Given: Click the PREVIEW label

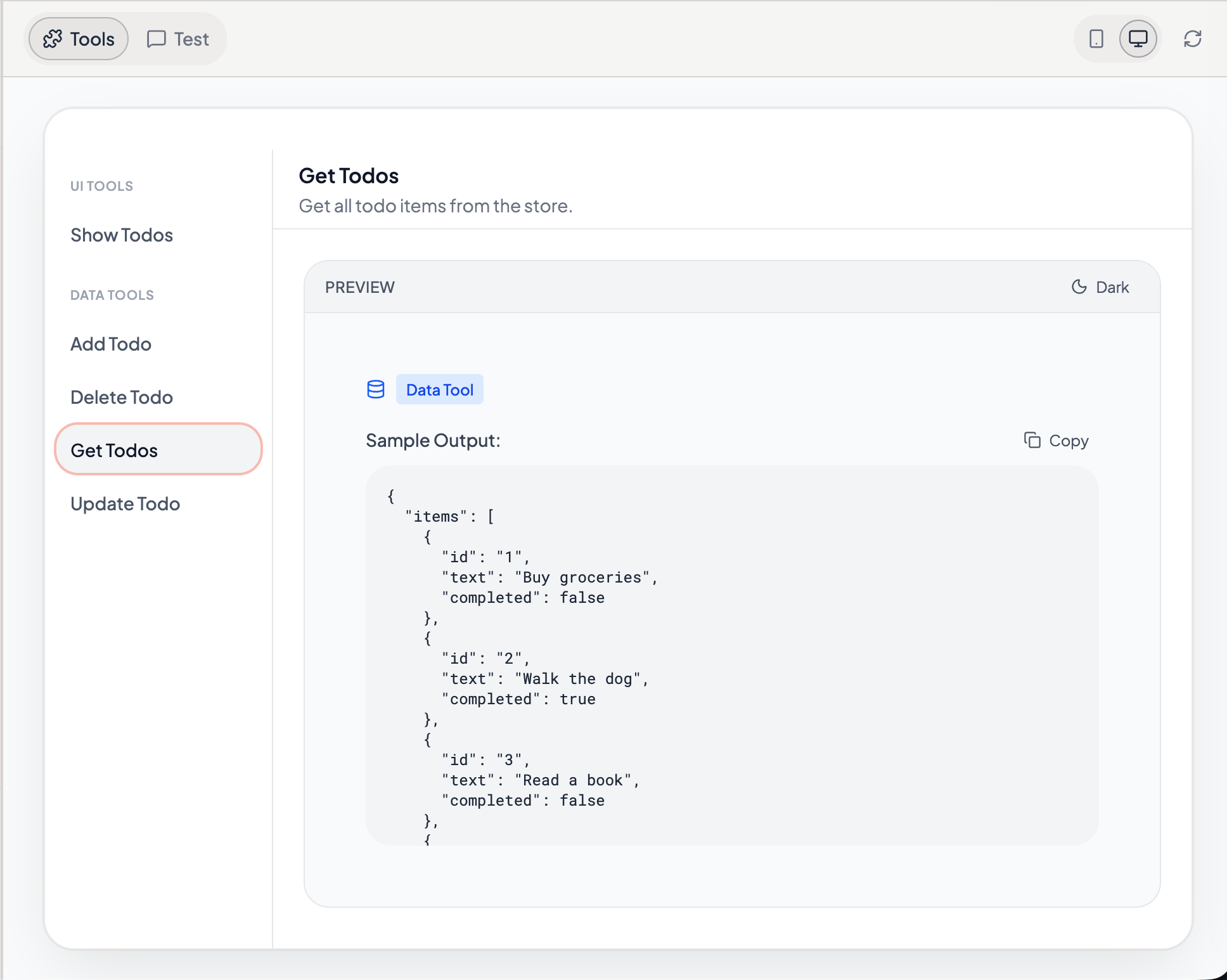Looking at the screenshot, I should pos(359,287).
